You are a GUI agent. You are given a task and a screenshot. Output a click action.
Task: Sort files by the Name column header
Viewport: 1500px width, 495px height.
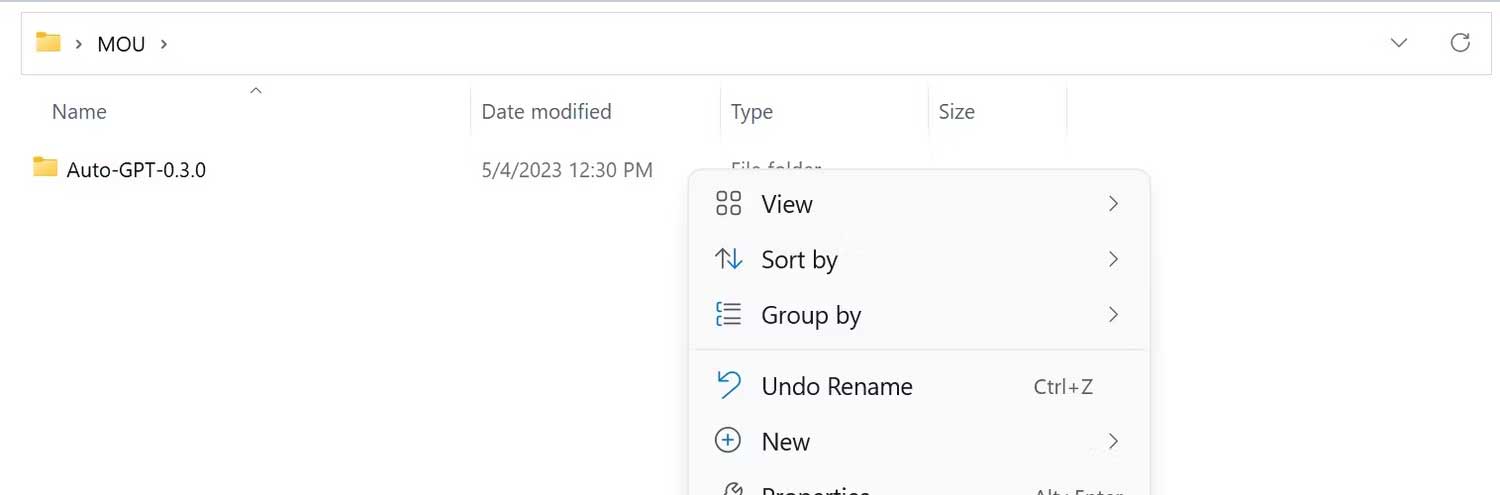79,112
